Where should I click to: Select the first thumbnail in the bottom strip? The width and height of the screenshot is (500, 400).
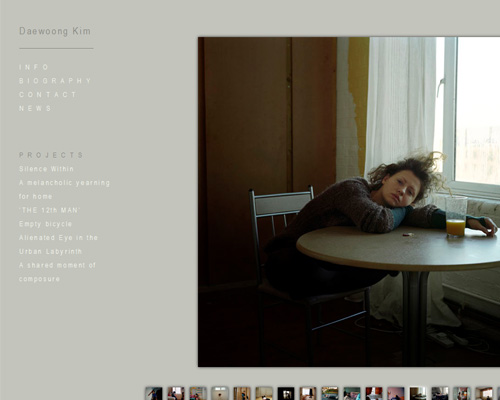(154, 393)
